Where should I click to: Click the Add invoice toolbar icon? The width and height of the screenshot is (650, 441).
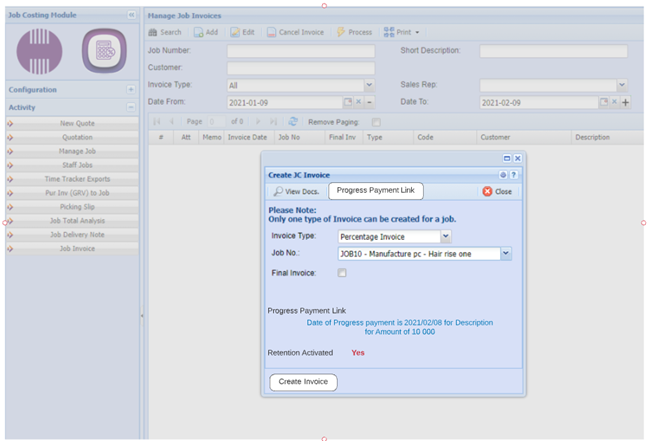199,32
